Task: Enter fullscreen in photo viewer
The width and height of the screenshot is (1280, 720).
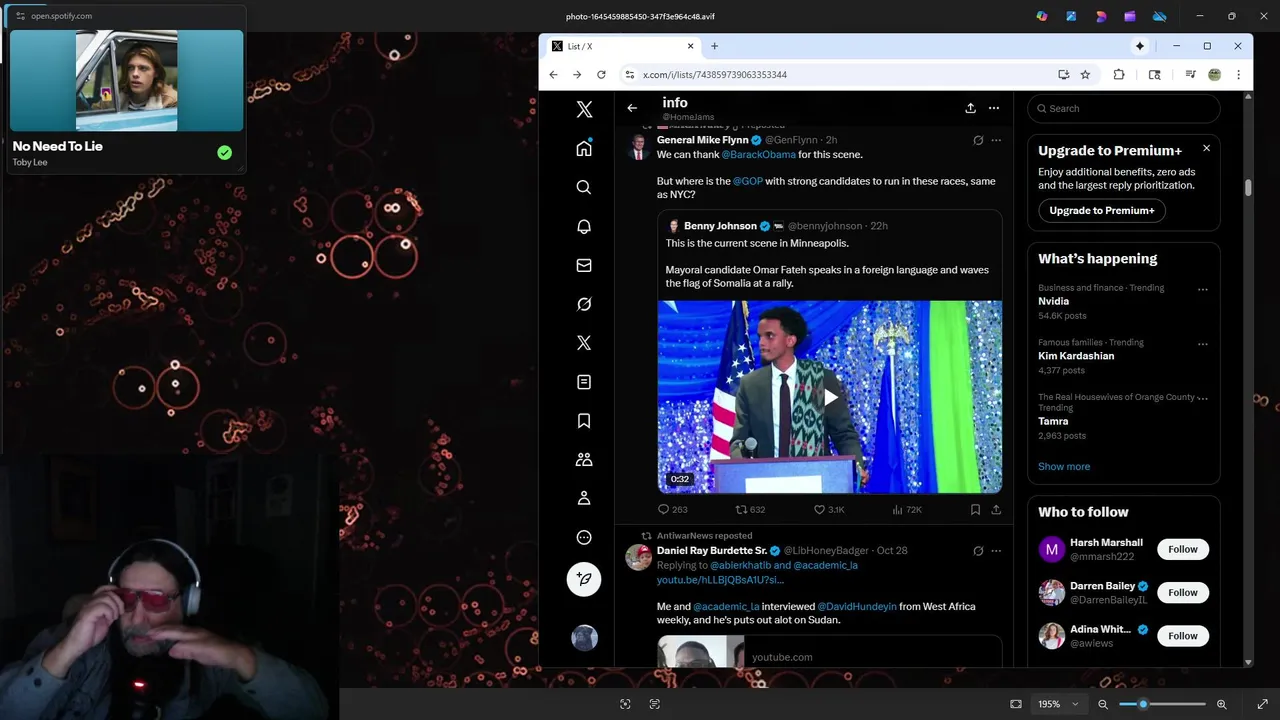Action: (1262, 704)
